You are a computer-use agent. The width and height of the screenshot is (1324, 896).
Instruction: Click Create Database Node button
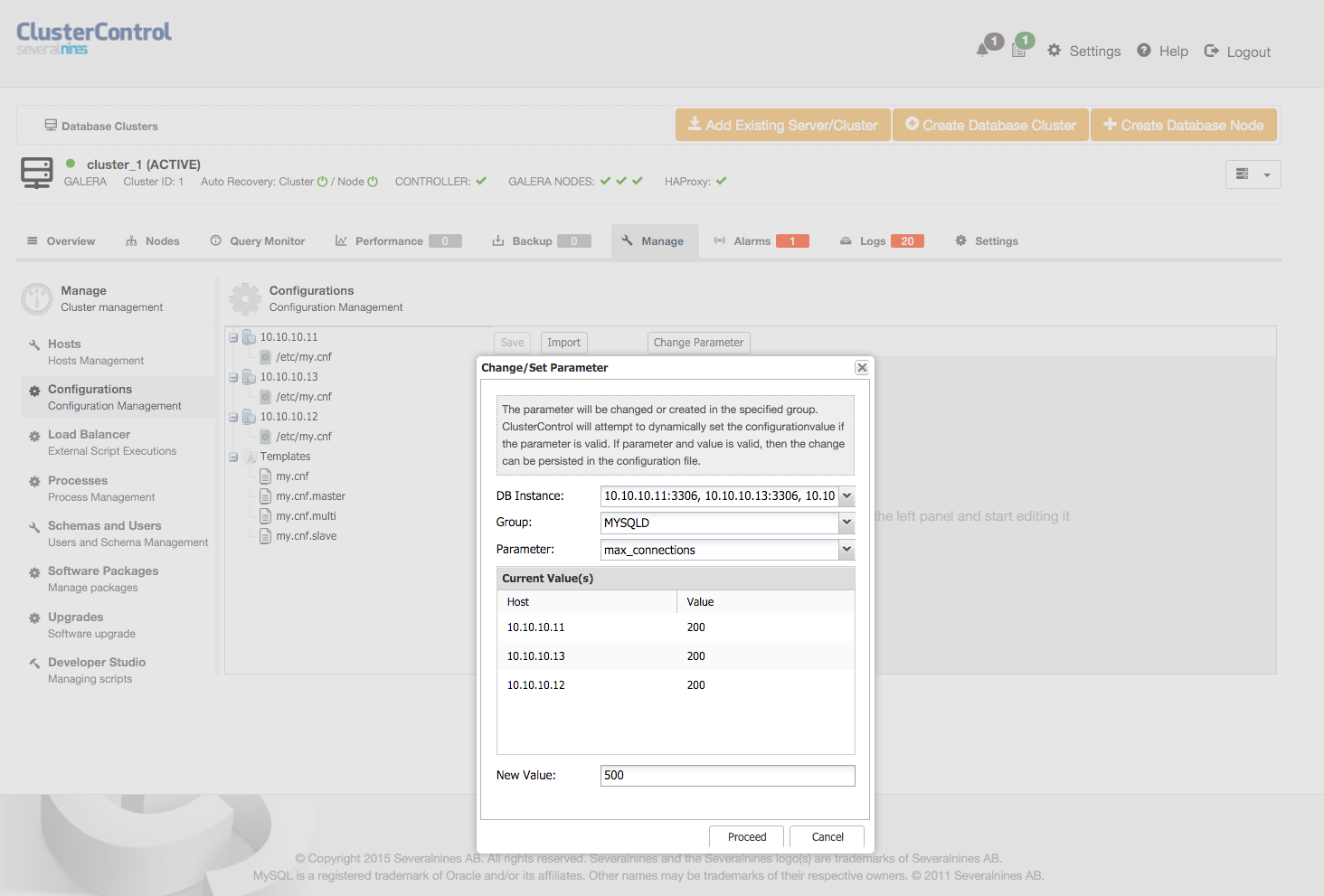coord(1184,125)
